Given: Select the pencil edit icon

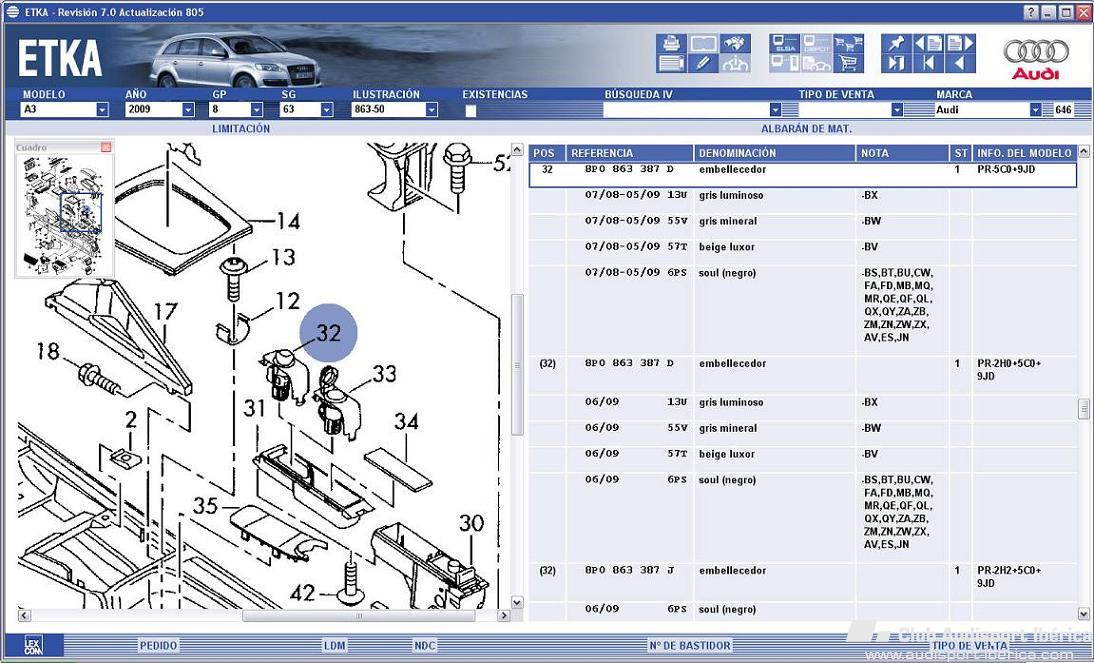Looking at the screenshot, I should click(703, 64).
